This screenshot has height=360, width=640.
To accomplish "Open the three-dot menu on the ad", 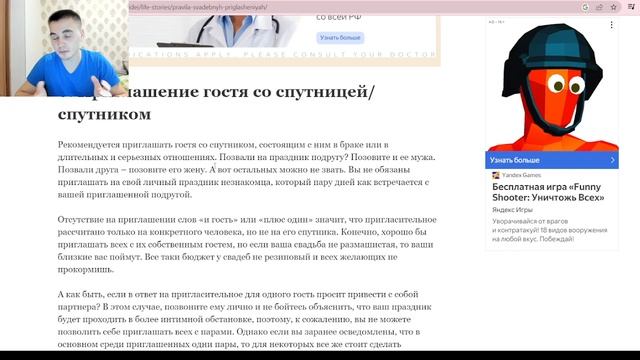I will click(611, 25).
